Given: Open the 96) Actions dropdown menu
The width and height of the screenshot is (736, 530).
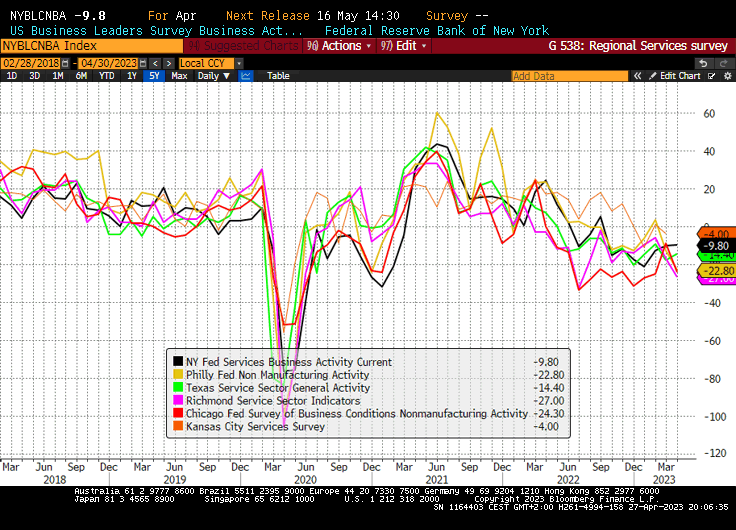Looking at the screenshot, I should click(339, 46).
